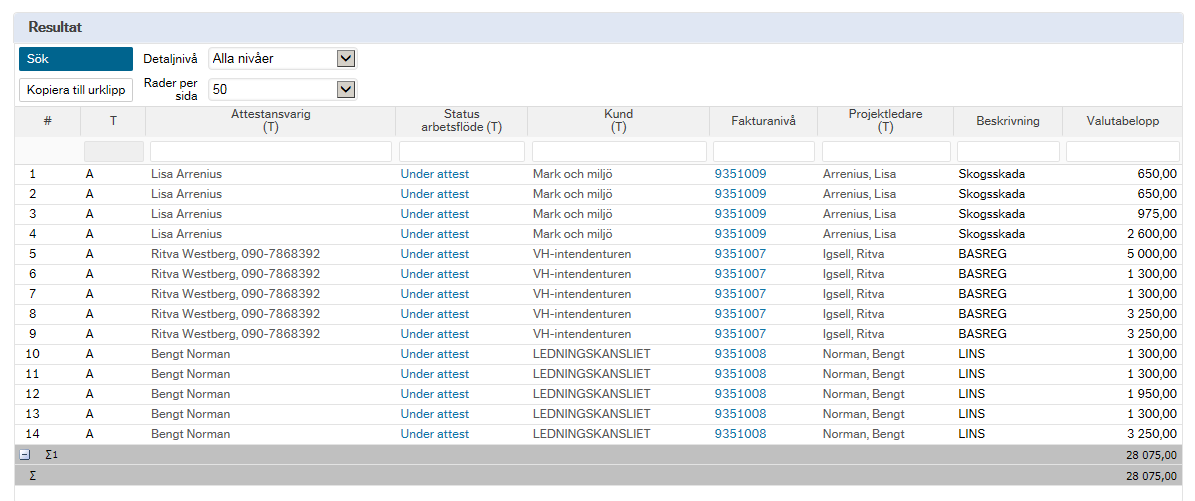This screenshot has height=501, width=1195.
Task: Click amount 975,00 in row 3
Action: point(1157,214)
